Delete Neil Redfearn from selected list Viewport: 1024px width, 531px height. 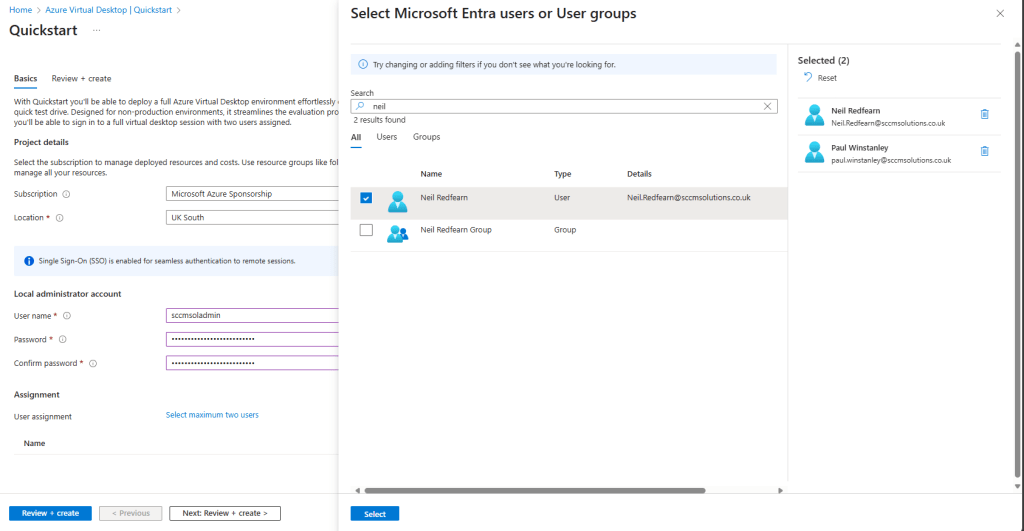pyautogui.click(x=984, y=114)
